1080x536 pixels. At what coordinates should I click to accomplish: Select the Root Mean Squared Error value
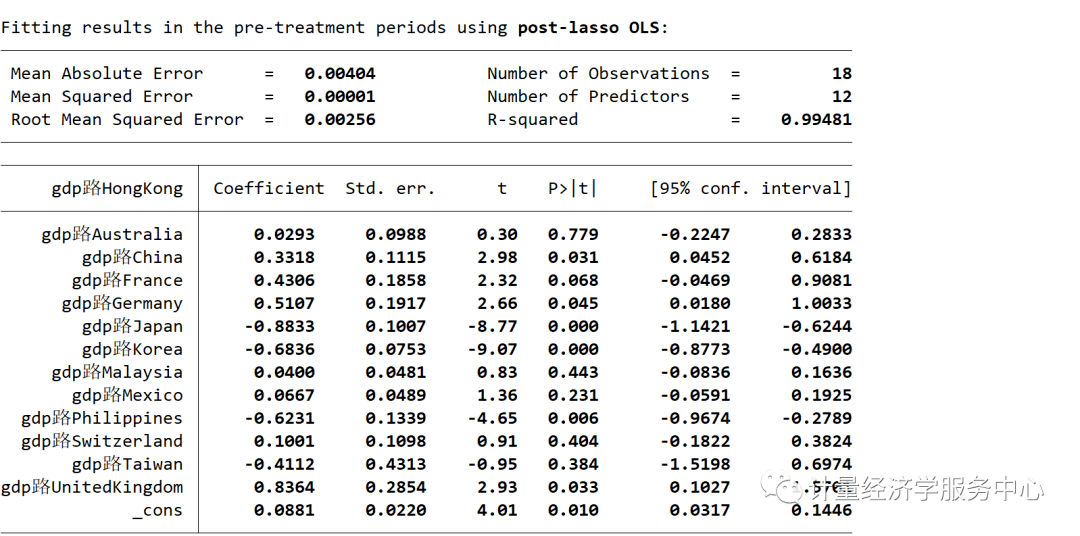click(340, 120)
